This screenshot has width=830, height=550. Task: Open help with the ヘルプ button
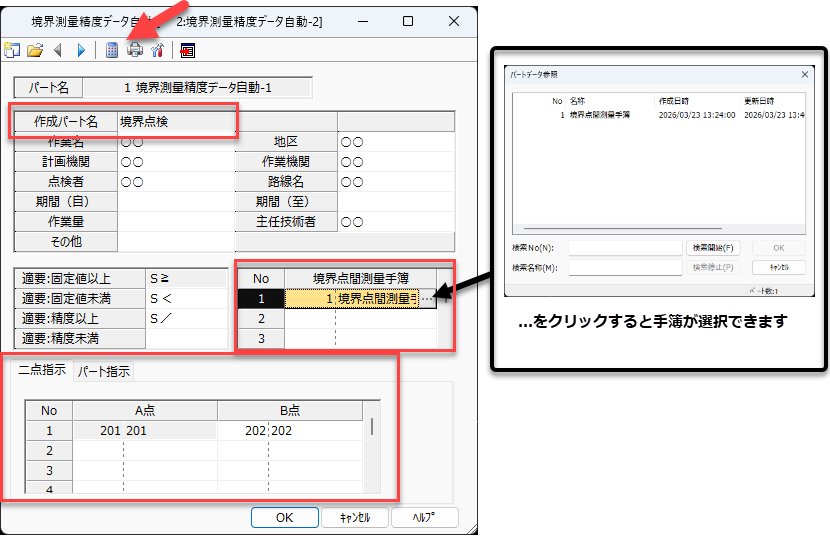pos(424,518)
